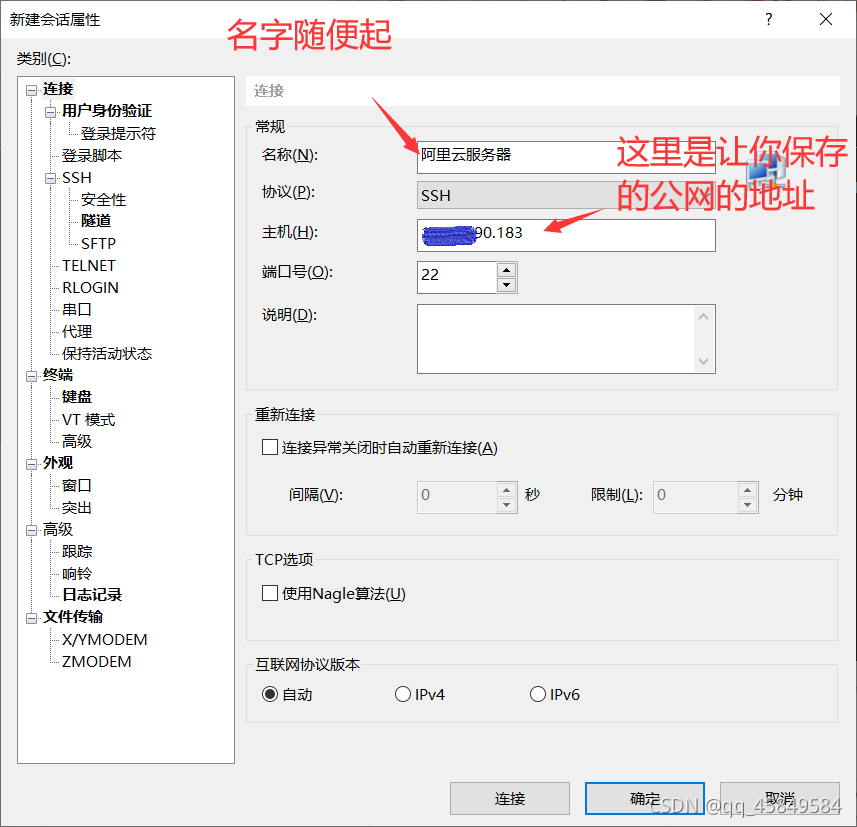Viewport: 857px width, 827px height.
Task: Enable the Nagle algorithm checkbox
Action: pos(269,593)
